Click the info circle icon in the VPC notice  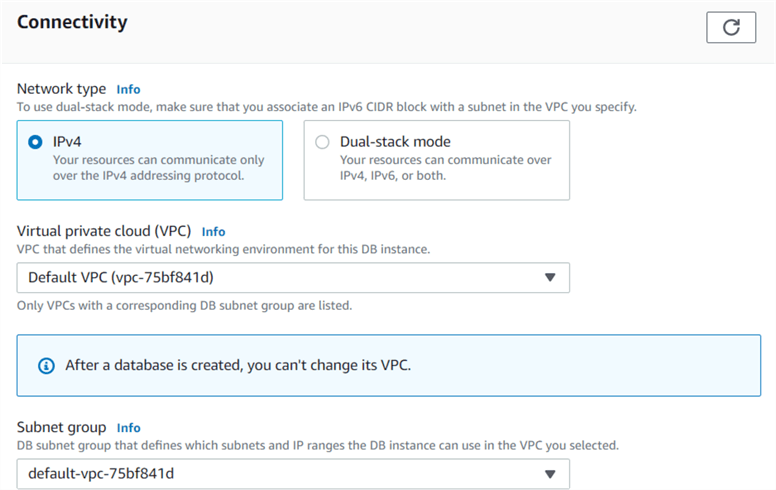tap(46, 365)
